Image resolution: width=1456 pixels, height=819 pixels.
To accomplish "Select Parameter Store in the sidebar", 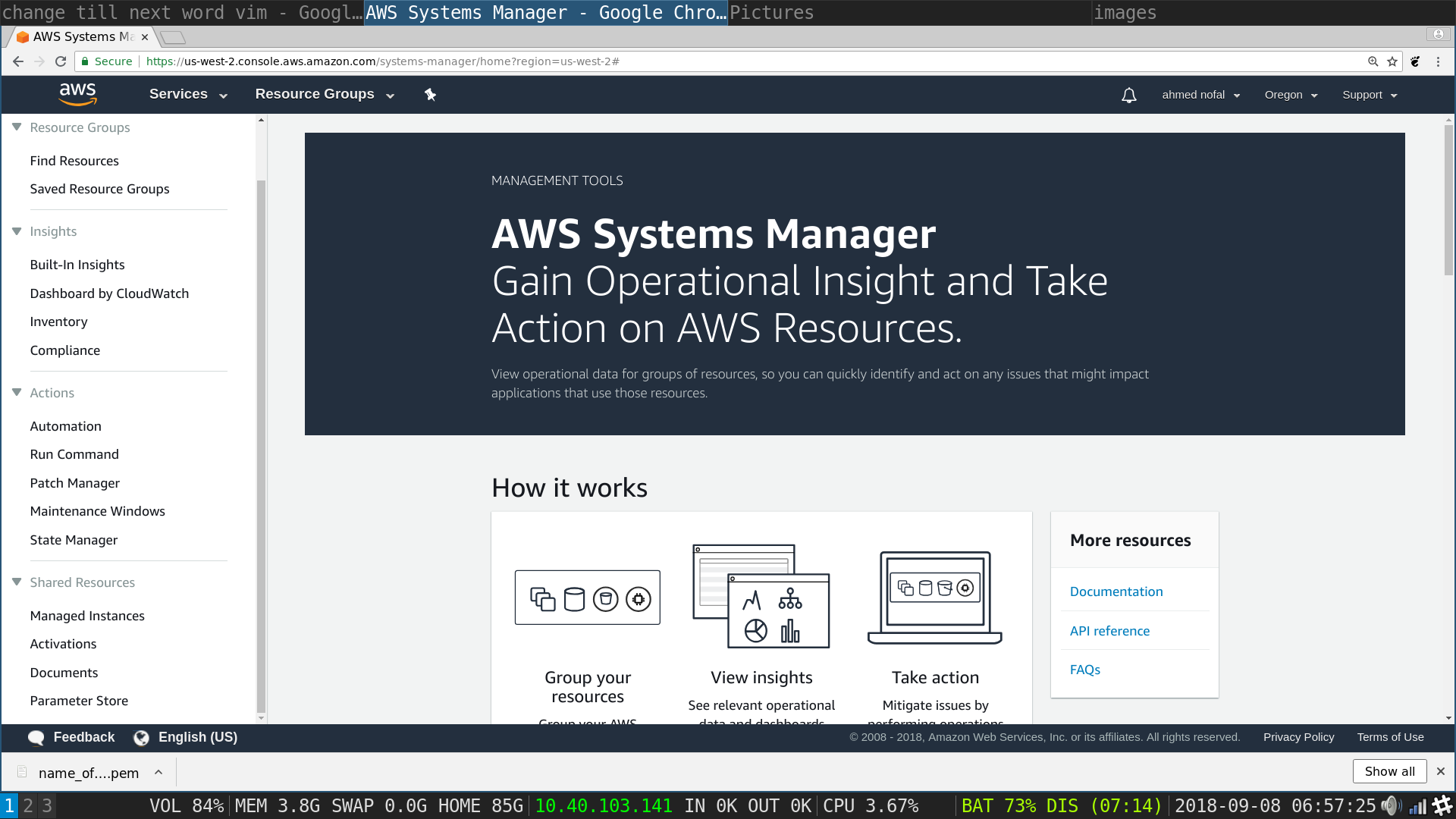I will coord(79,701).
